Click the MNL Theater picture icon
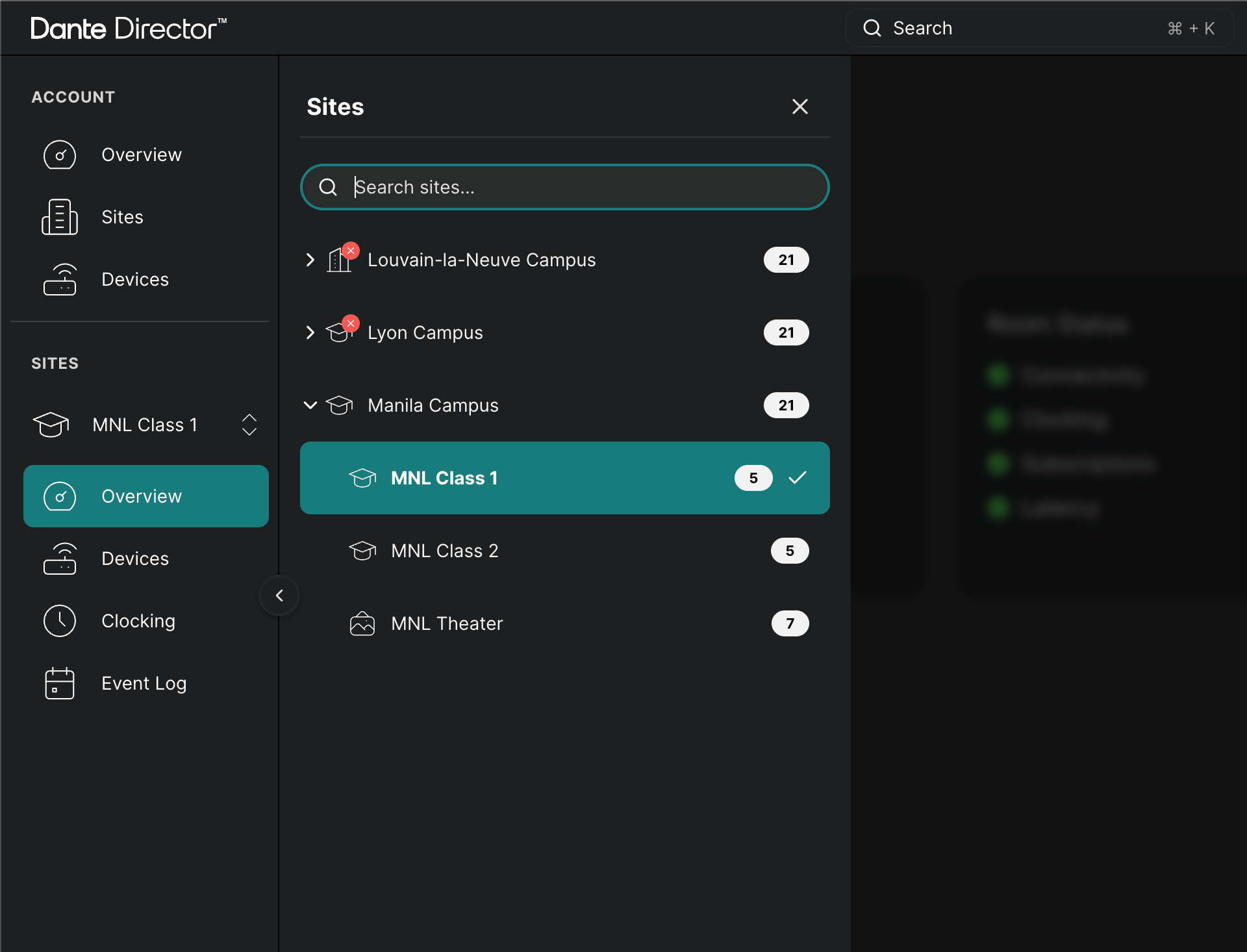1247x952 pixels. pos(362,623)
